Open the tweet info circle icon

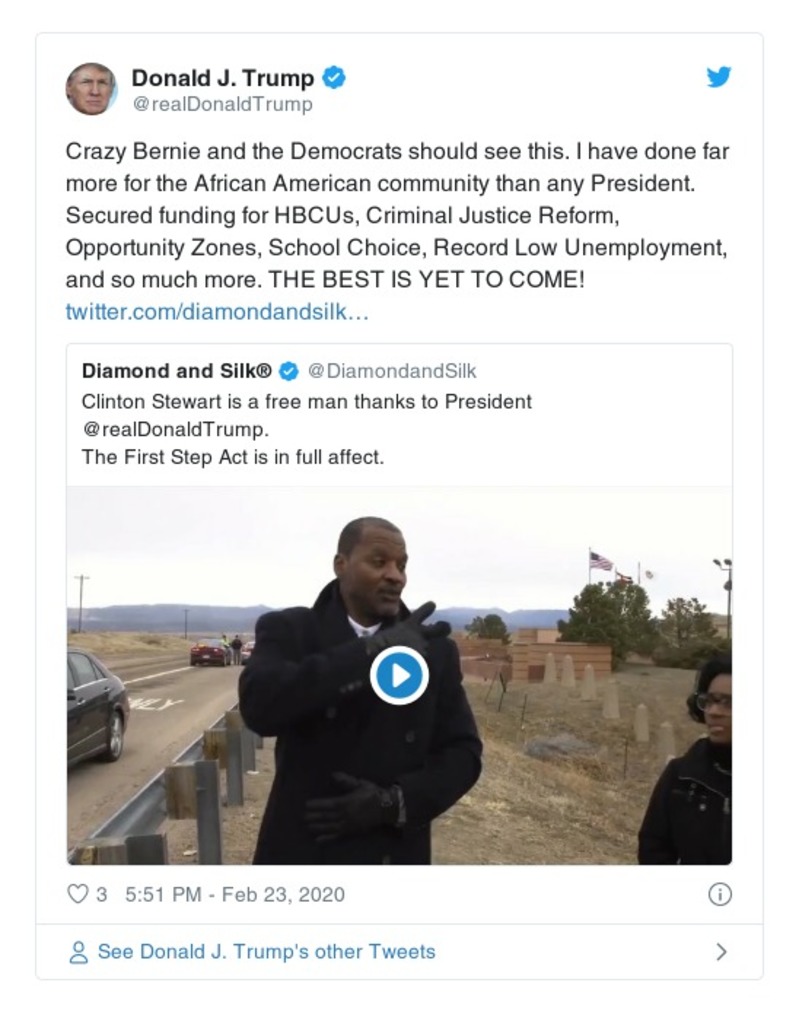719,894
